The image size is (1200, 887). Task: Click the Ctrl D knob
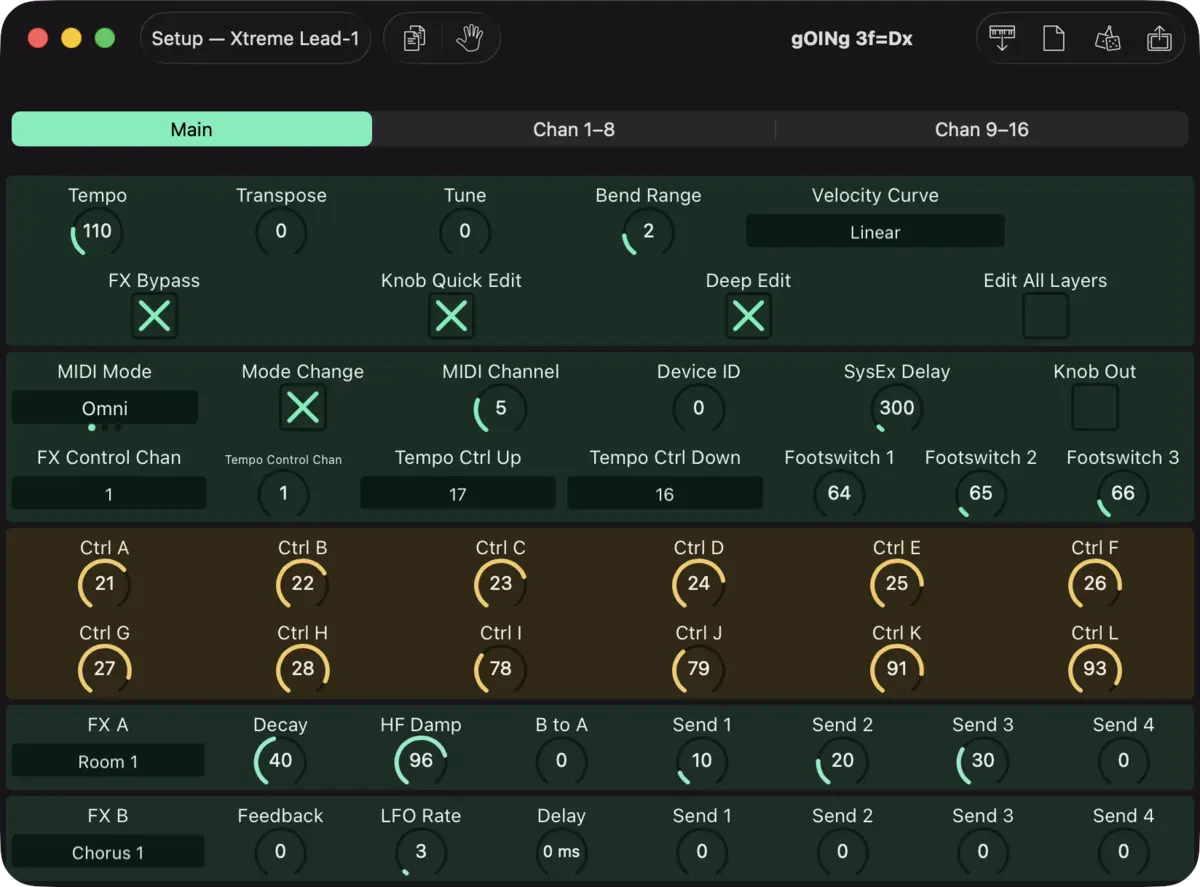(x=699, y=583)
